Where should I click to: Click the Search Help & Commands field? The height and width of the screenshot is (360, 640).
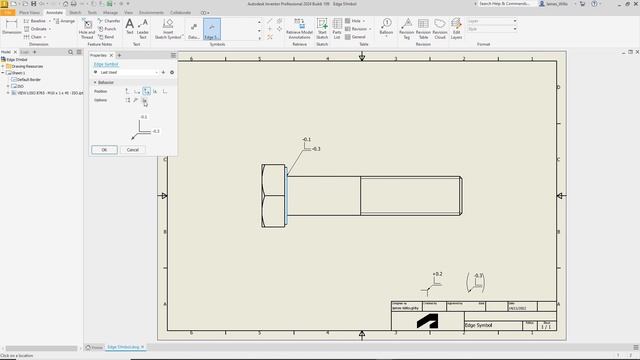click(x=504, y=4)
